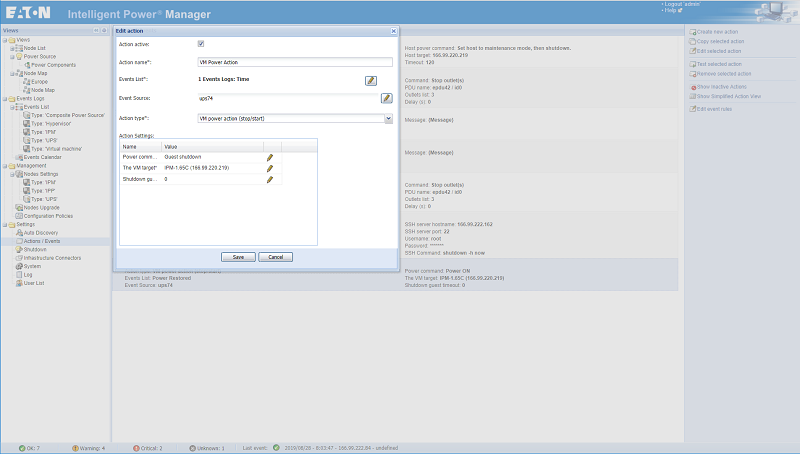Edit the VM target setting with its pencil
This screenshot has width=800, height=454.
(270, 168)
